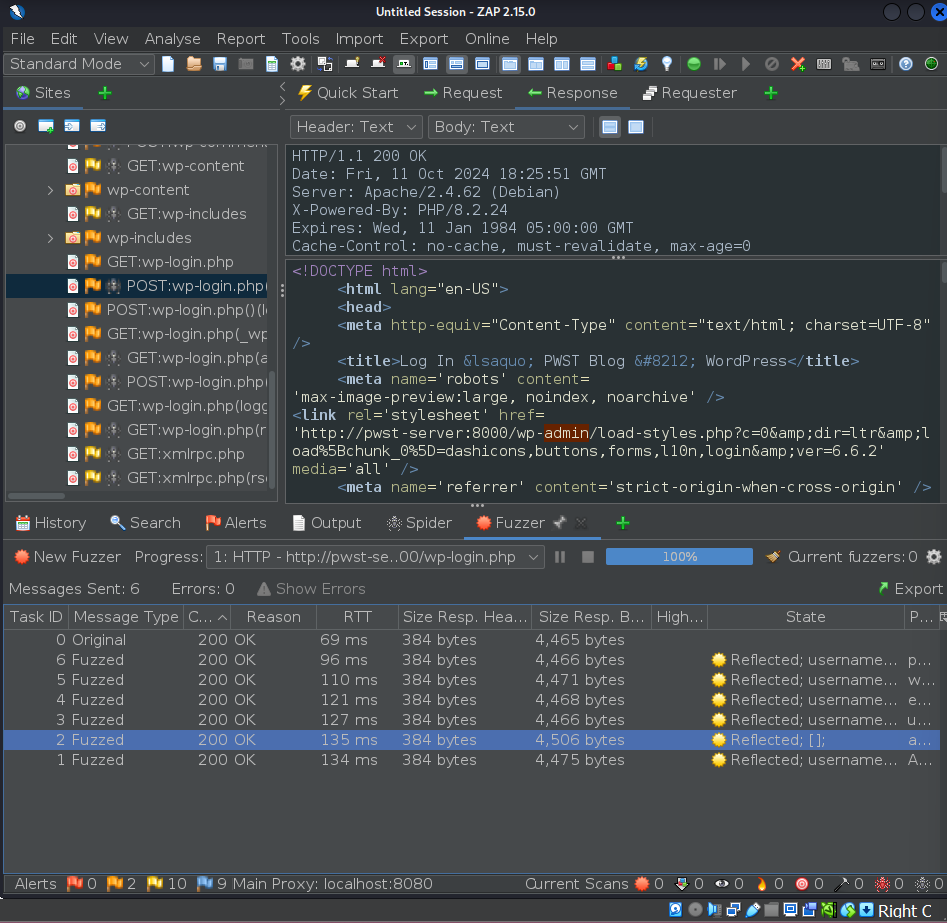Click the Export button
Viewport: 947px width, 923px height.
(x=909, y=589)
